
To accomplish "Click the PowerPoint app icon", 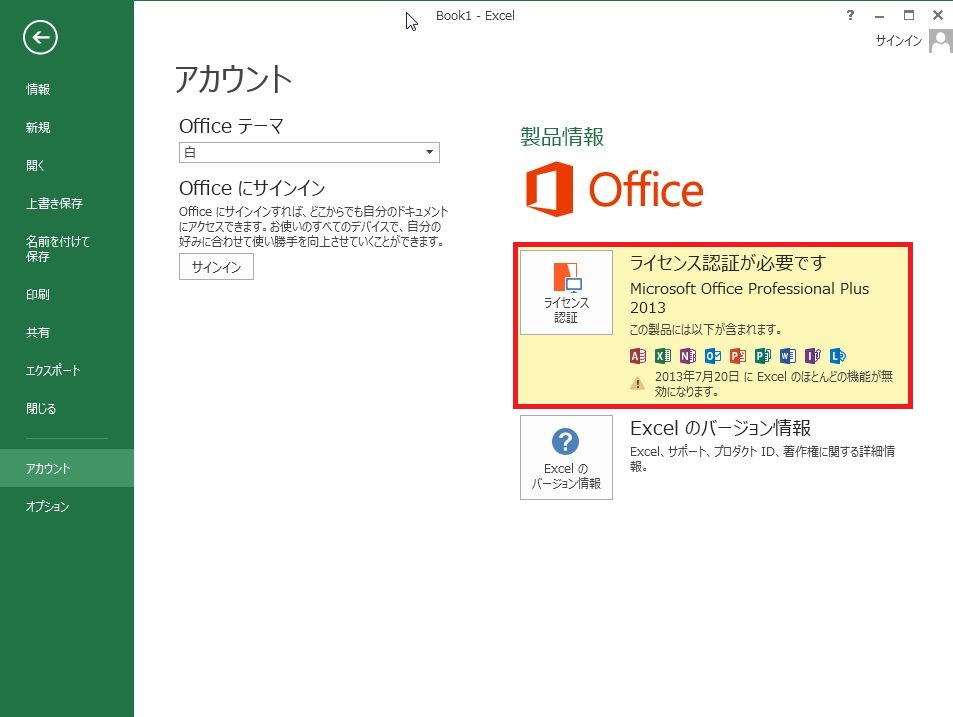I will click(737, 356).
